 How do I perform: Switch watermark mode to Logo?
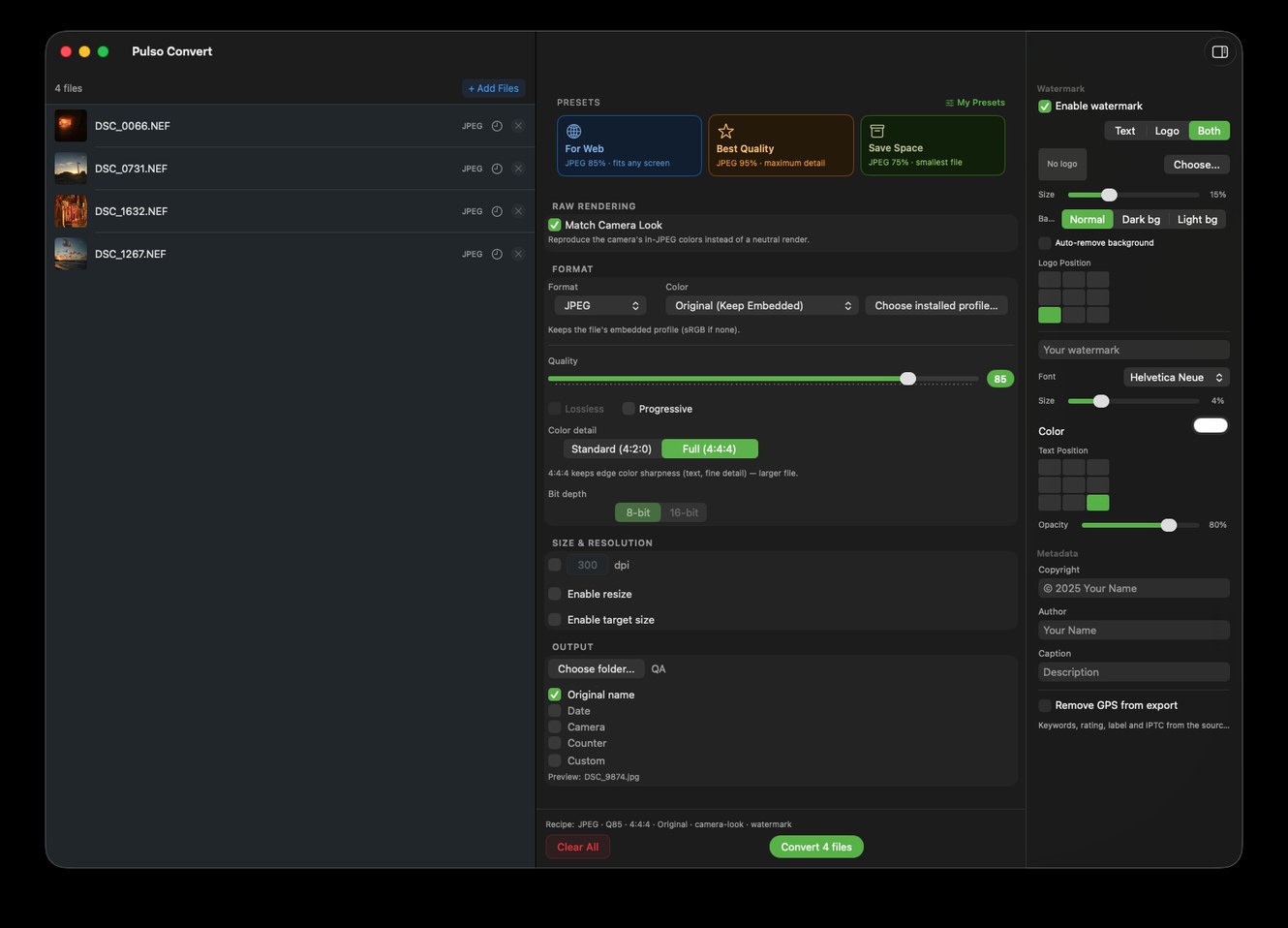1167,131
